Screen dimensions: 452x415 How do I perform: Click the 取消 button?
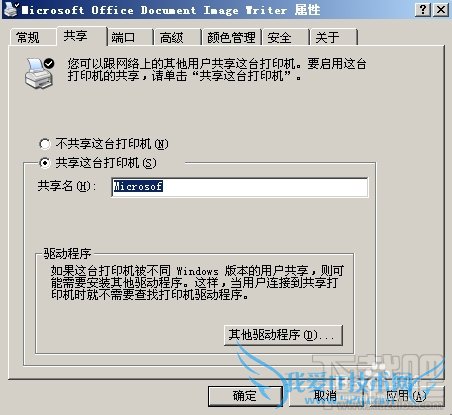point(326,396)
